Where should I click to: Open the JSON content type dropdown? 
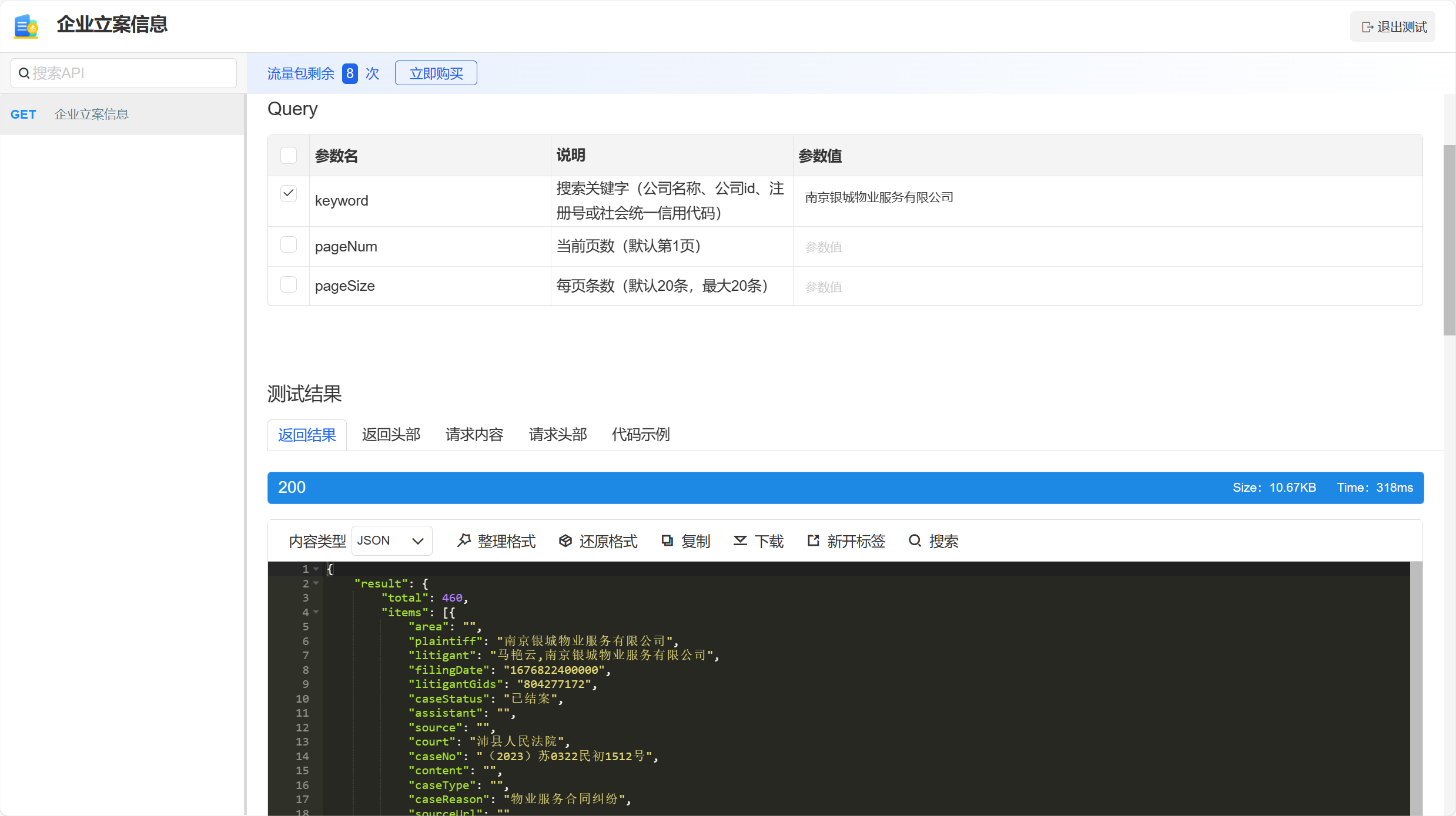click(391, 540)
